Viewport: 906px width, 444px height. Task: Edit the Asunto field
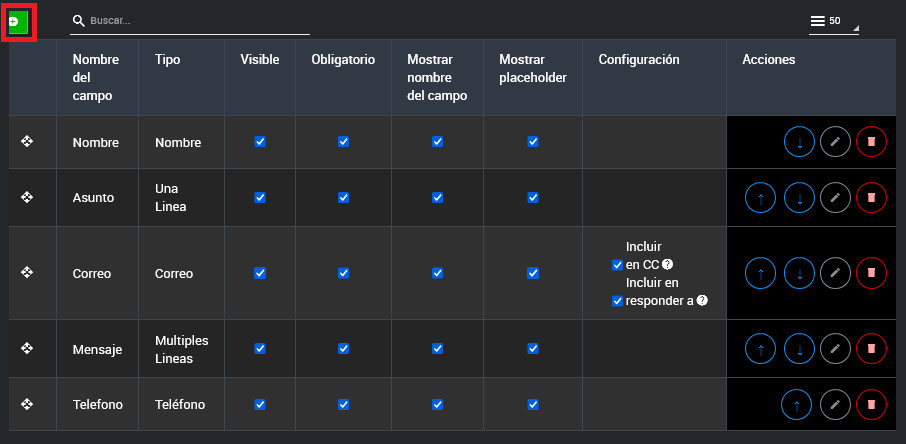coord(835,198)
